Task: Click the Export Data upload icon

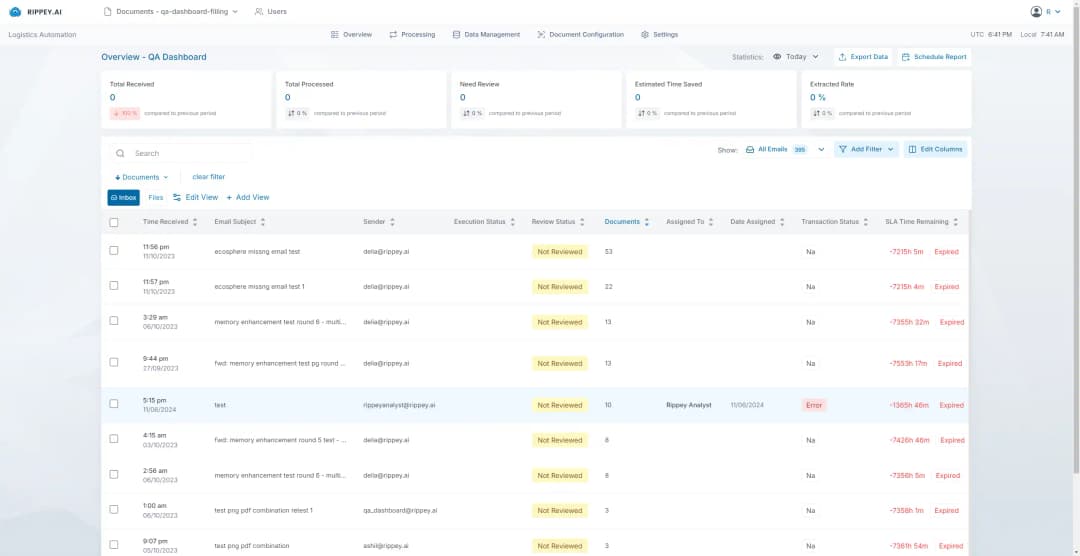Action: coord(842,57)
